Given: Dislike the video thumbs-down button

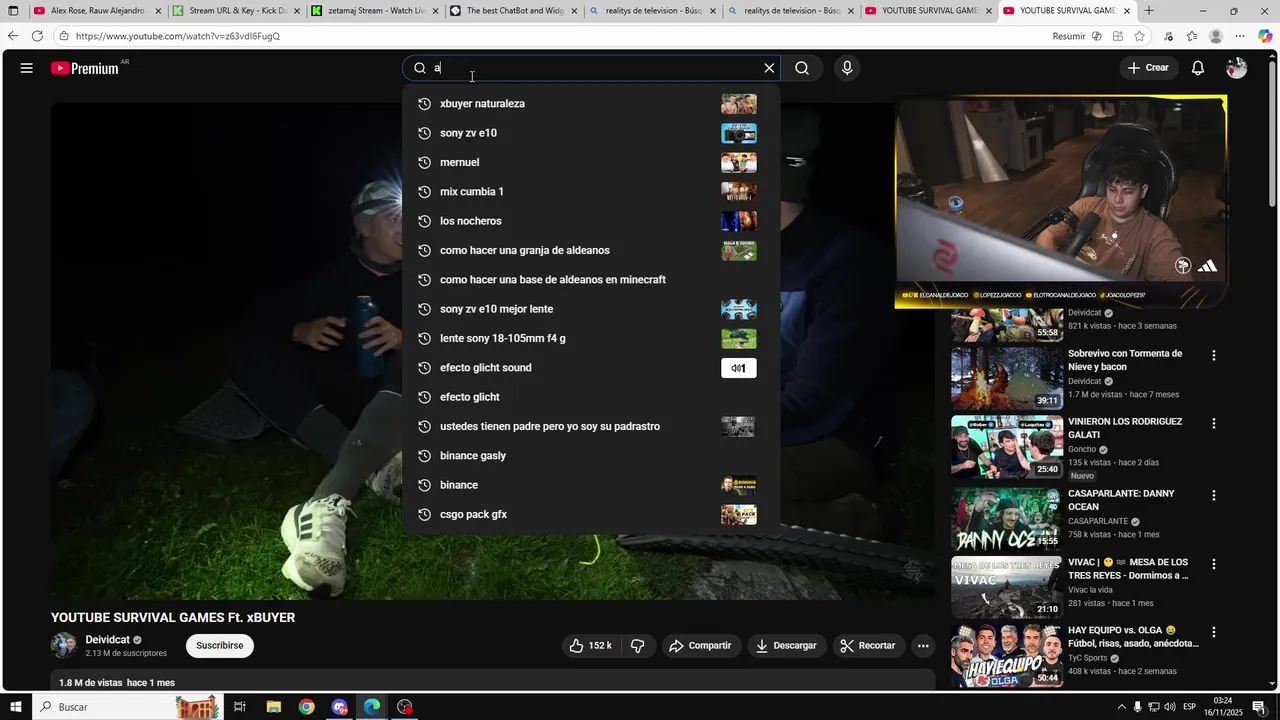Looking at the screenshot, I should [x=638, y=646].
